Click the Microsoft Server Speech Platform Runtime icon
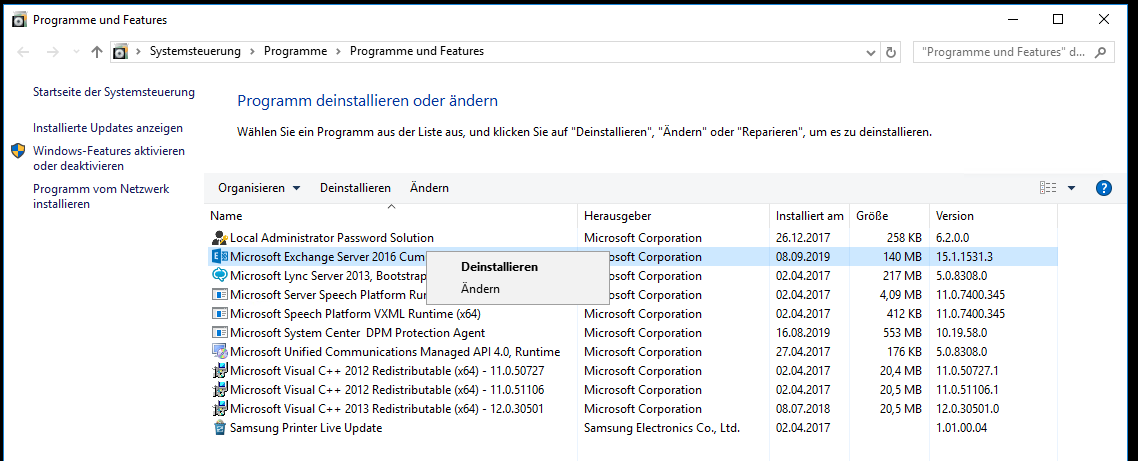 (220, 295)
